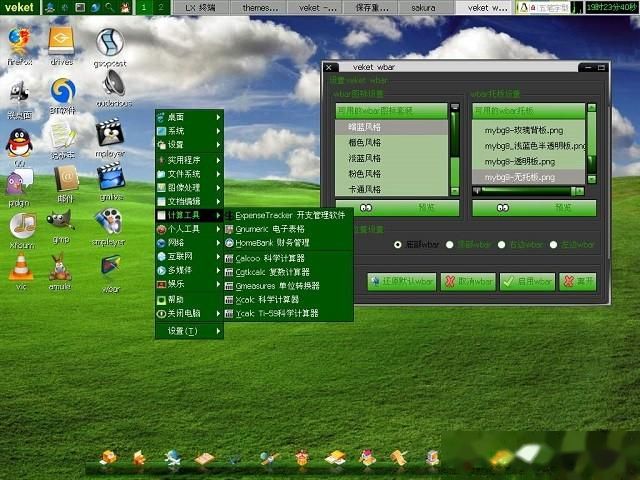Expand the 系统 submenu
The image size is (640, 480).
[189, 131]
